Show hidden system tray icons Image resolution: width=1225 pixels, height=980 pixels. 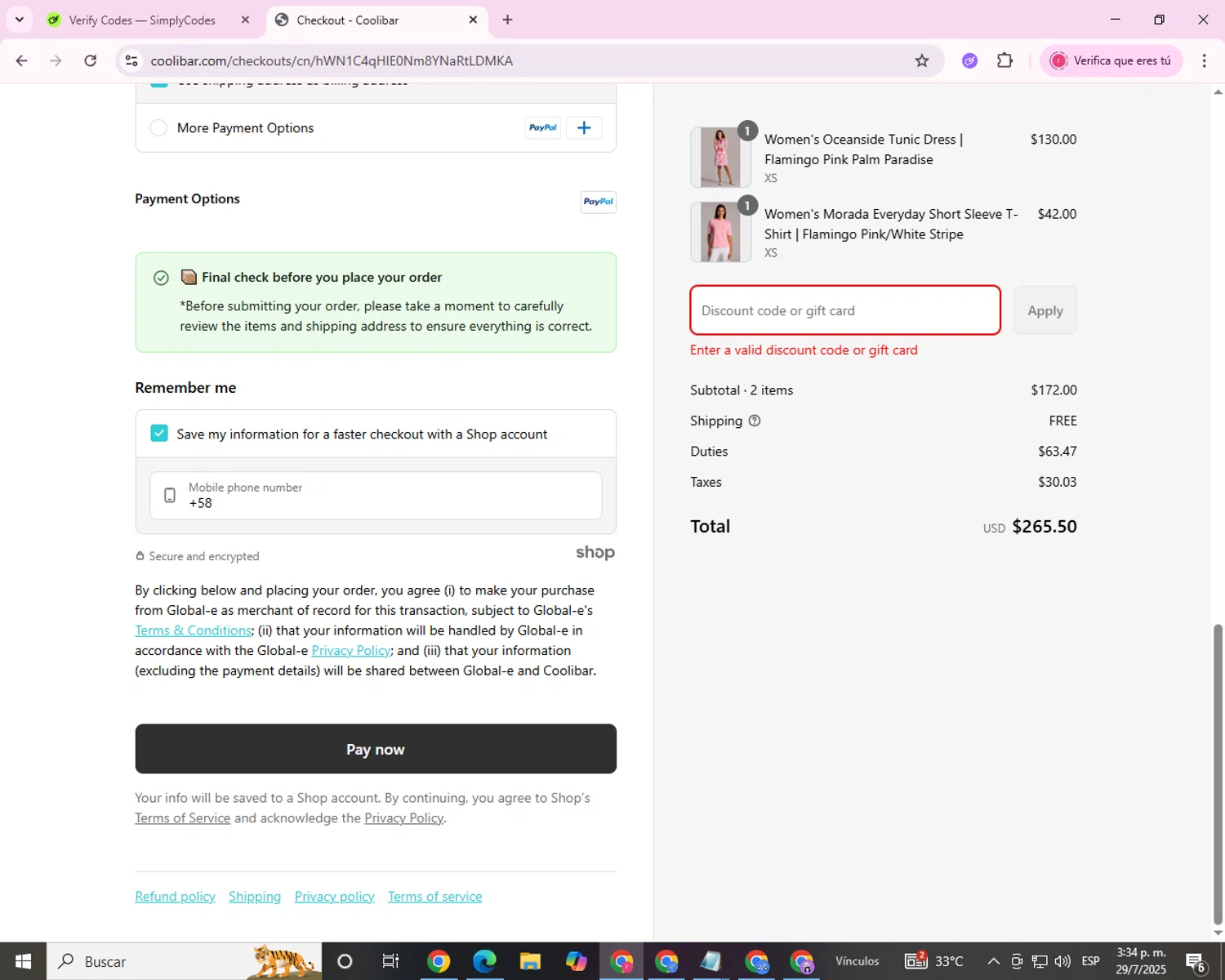tap(993, 961)
